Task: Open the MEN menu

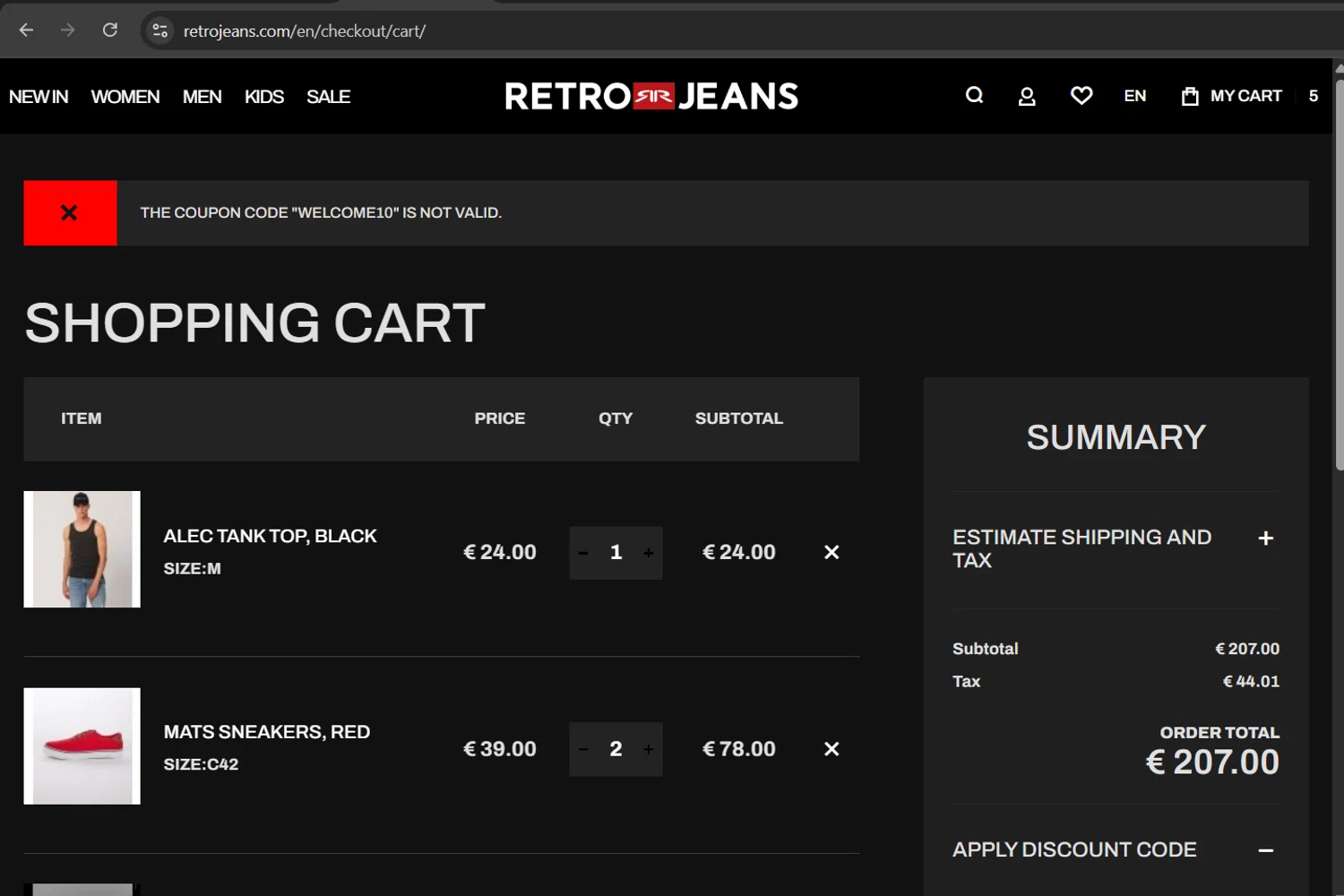Action: click(202, 97)
